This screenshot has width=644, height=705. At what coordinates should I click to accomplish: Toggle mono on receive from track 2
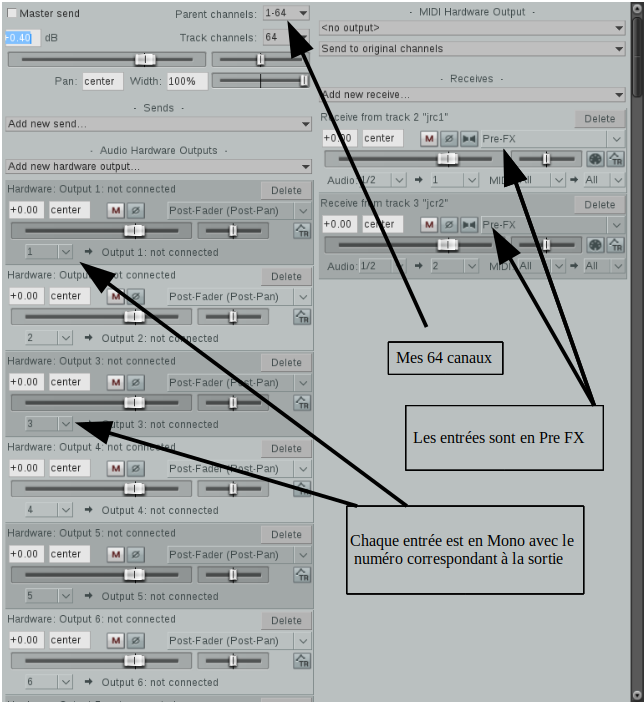click(469, 138)
